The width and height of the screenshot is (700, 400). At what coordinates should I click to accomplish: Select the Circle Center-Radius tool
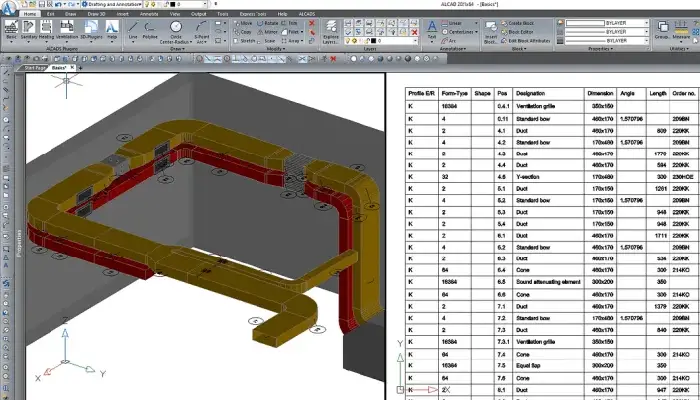click(176, 28)
